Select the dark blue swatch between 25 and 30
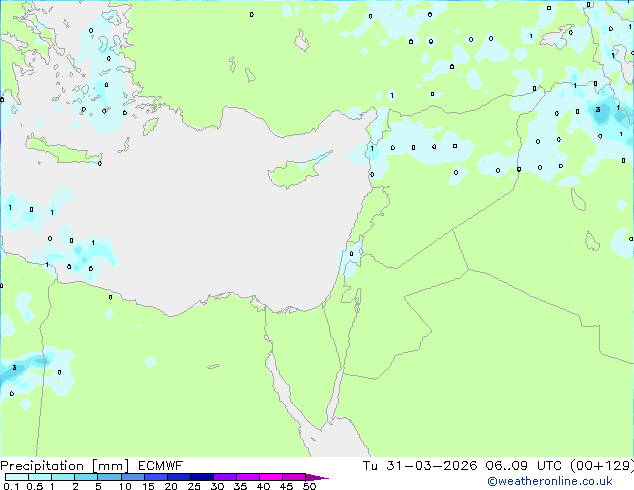The width and height of the screenshot is (634, 490). tap(202, 477)
